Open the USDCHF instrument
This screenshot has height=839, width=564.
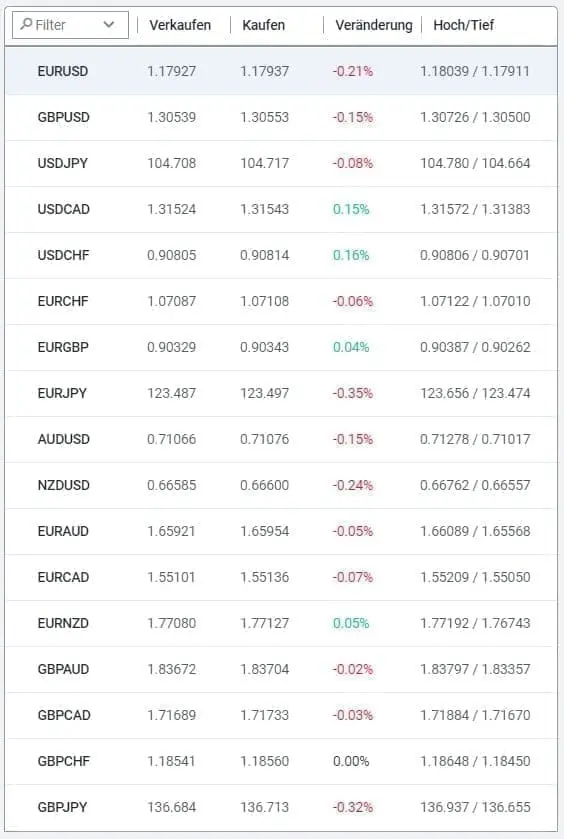point(63,255)
